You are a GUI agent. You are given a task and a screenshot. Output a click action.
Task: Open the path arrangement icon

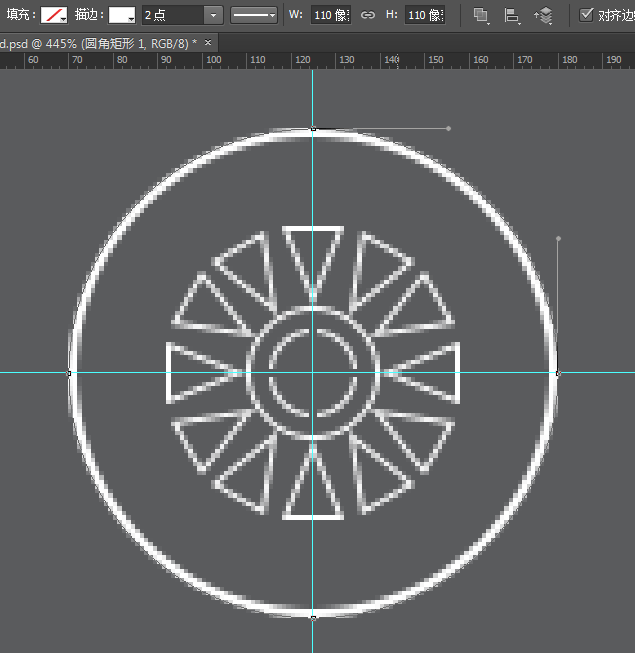coord(543,16)
